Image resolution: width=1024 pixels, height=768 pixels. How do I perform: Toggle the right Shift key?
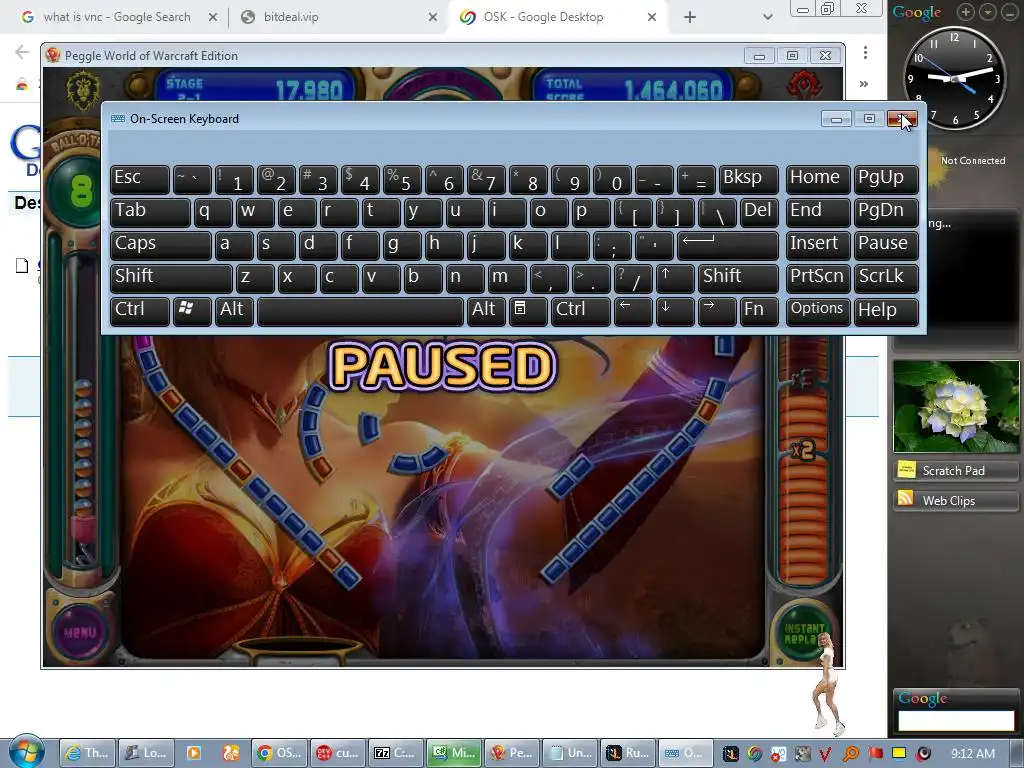739,278
